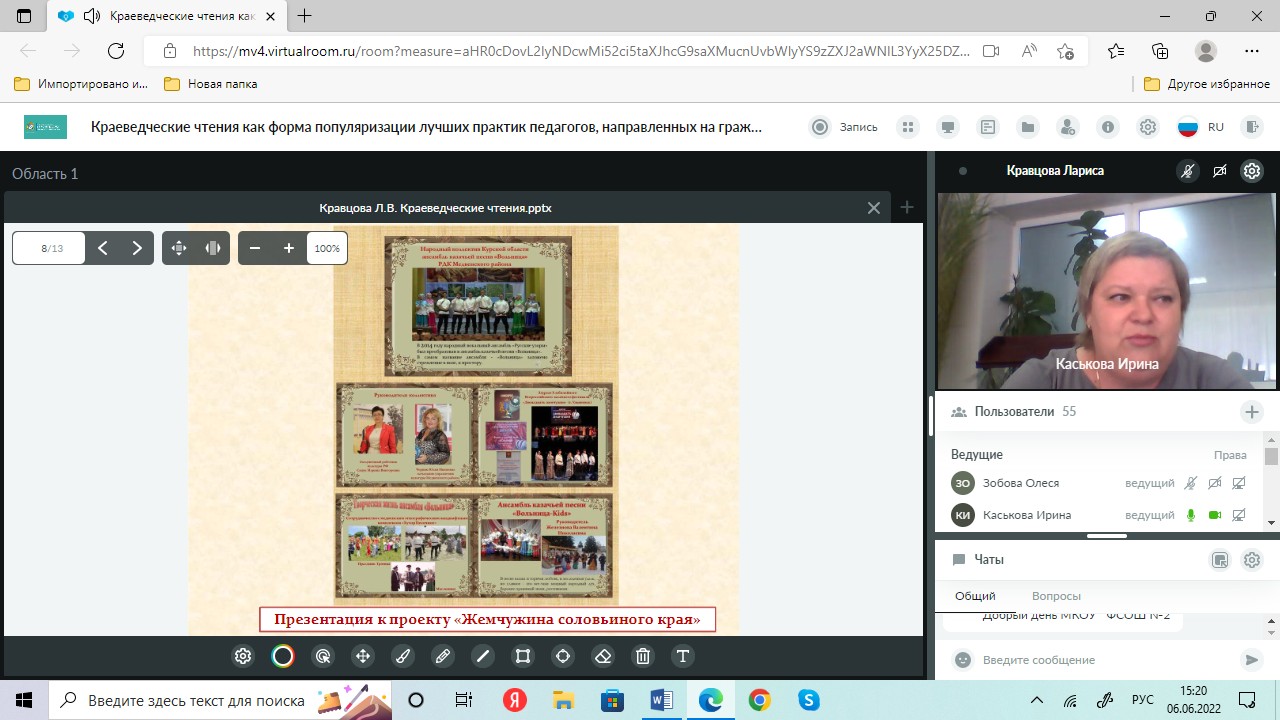The image size is (1280, 720).
Task: Click the Windows search box
Action: tap(220, 700)
